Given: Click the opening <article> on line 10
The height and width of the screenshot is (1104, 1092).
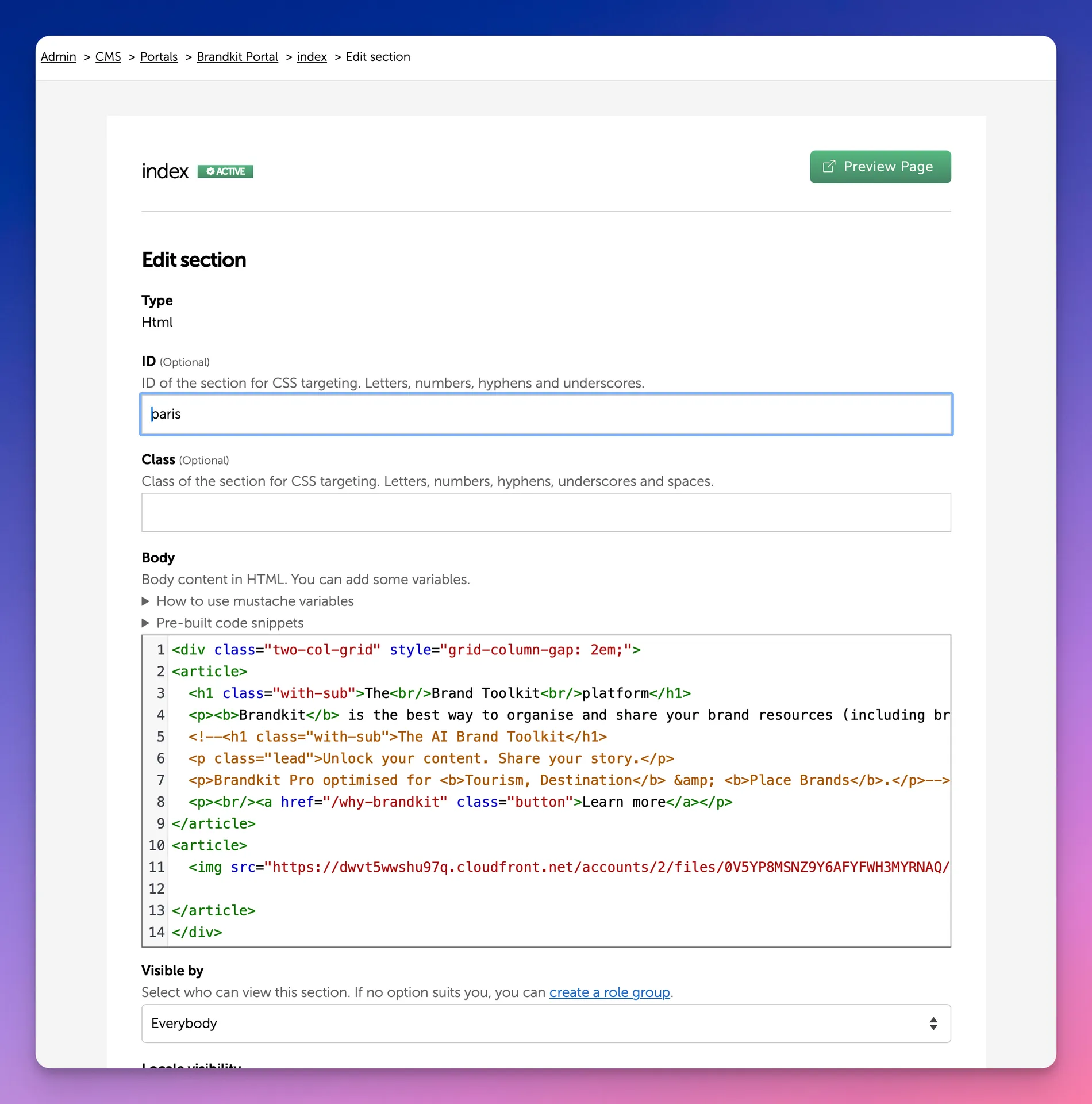Looking at the screenshot, I should click(209, 845).
